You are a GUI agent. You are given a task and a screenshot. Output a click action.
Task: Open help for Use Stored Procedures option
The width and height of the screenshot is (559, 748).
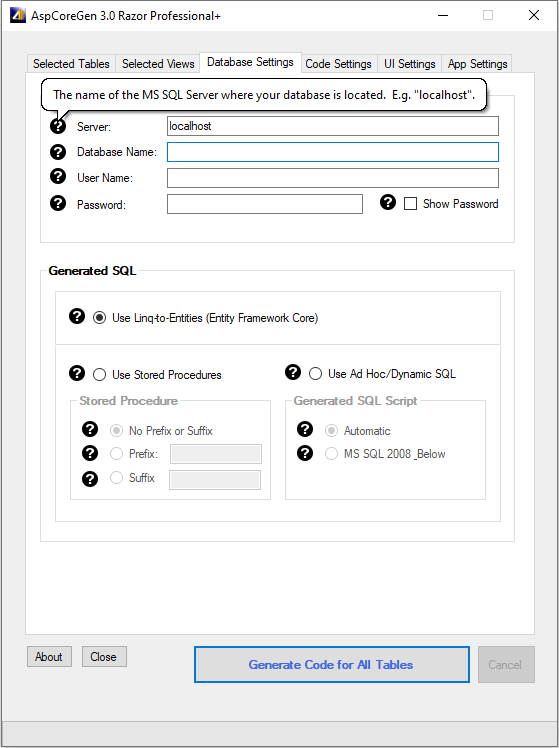coord(77,373)
